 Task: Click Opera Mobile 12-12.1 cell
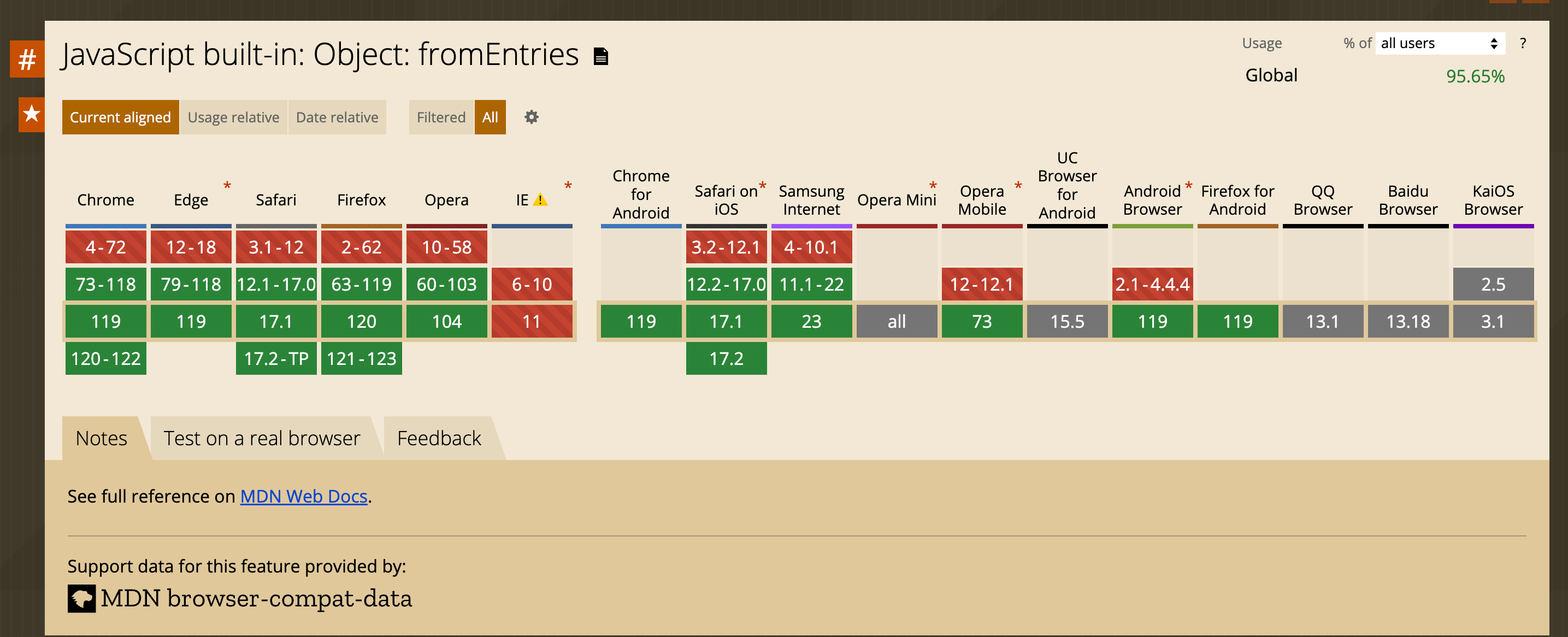[x=982, y=284]
